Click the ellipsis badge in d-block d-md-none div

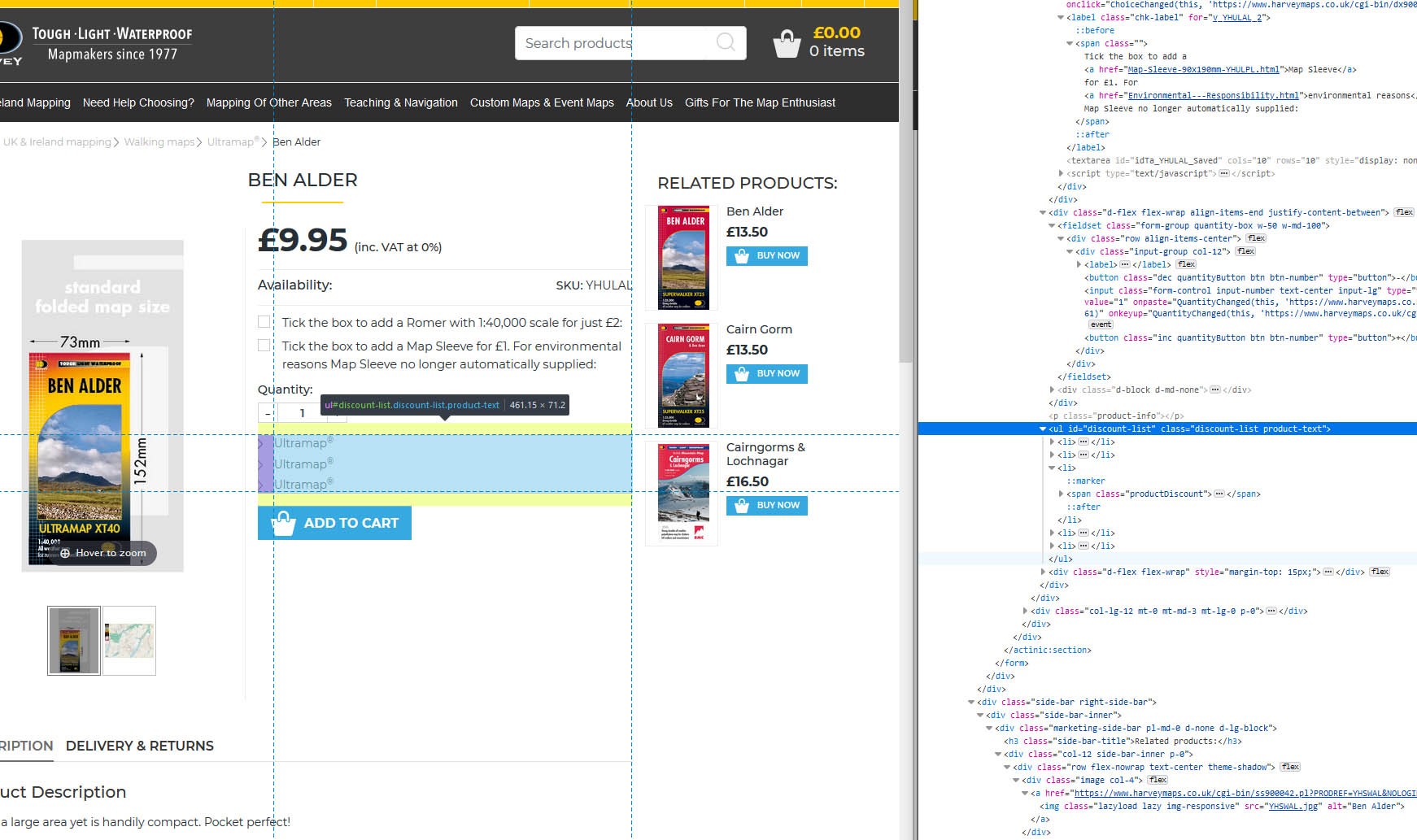1215,390
